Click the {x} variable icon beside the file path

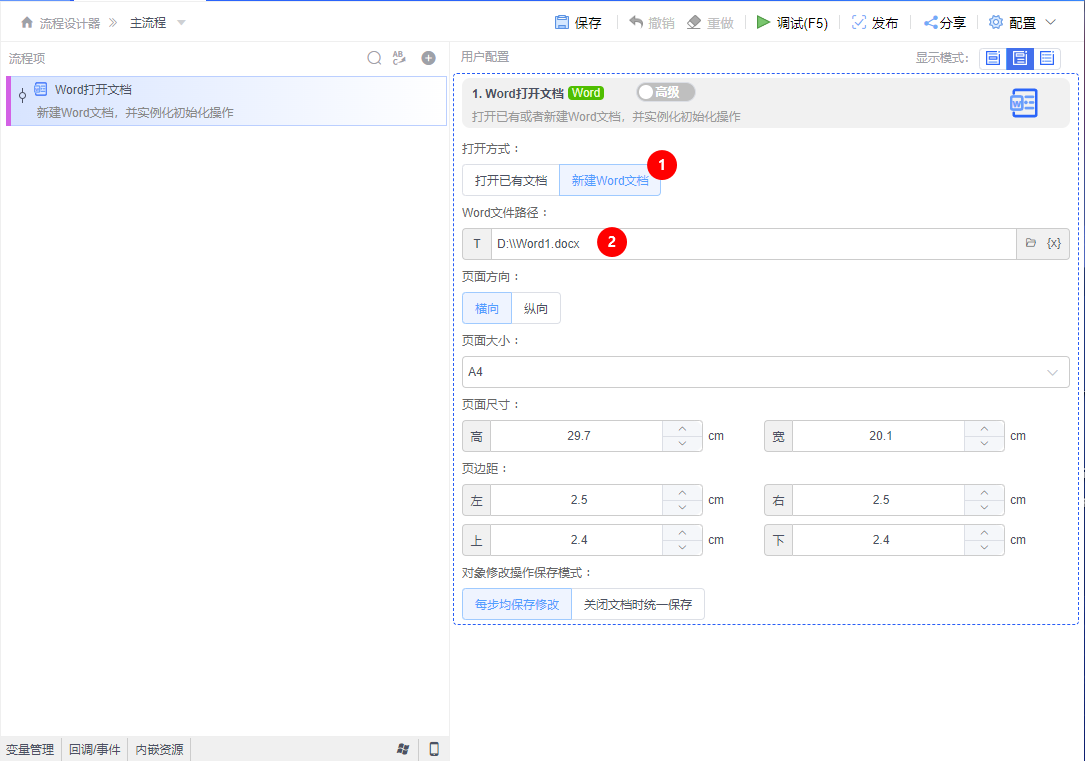click(x=1054, y=242)
